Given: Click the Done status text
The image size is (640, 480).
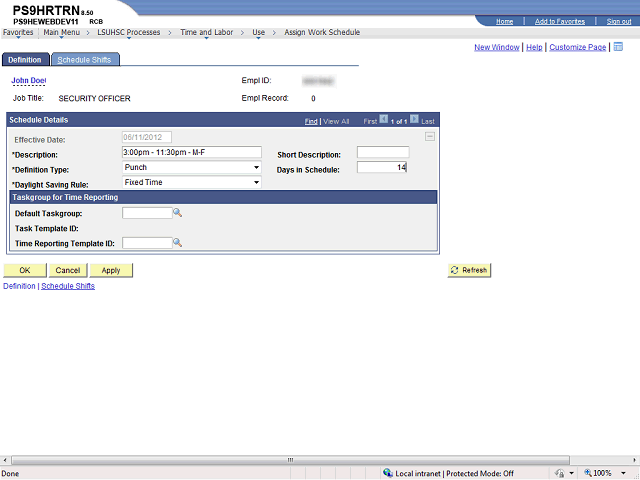Looking at the screenshot, I should pyautogui.click(x=11, y=473).
